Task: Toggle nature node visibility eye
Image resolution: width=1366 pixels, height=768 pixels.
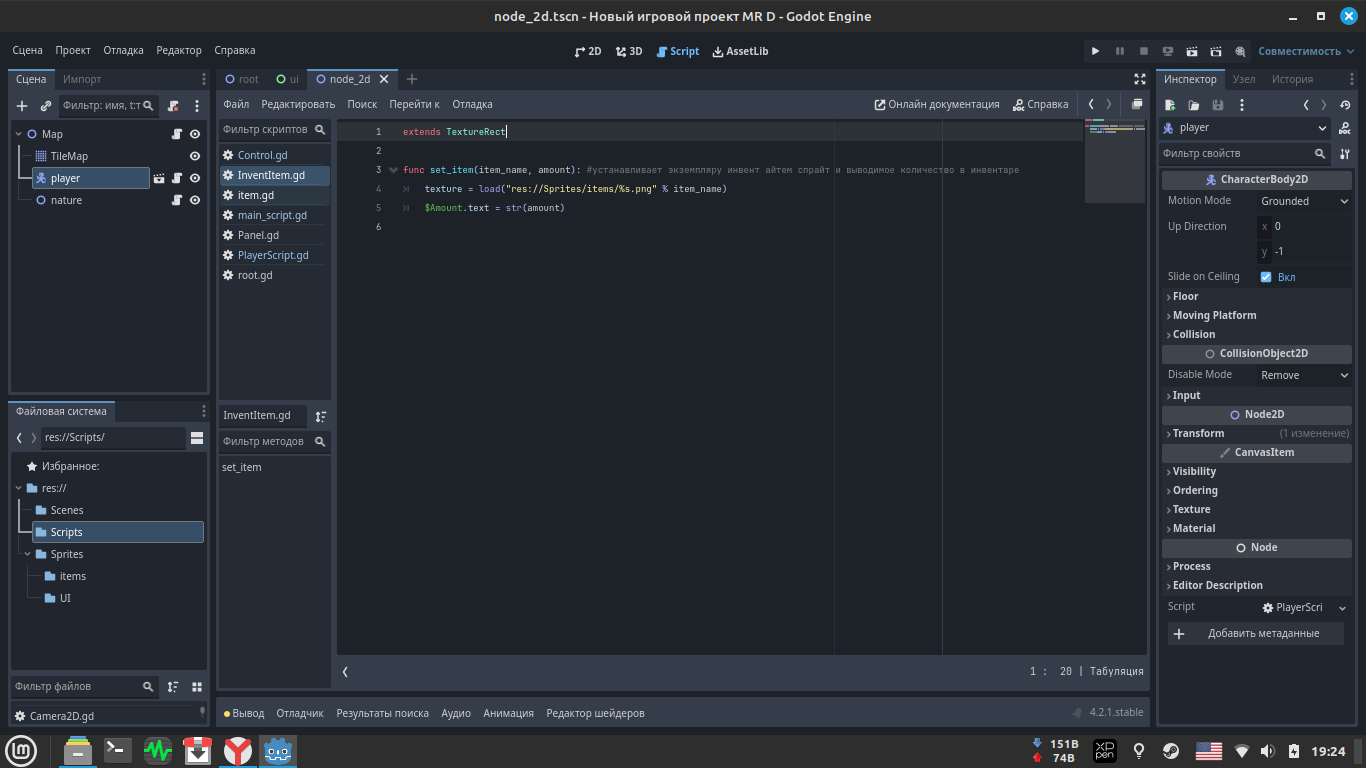Action: tap(195, 200)
